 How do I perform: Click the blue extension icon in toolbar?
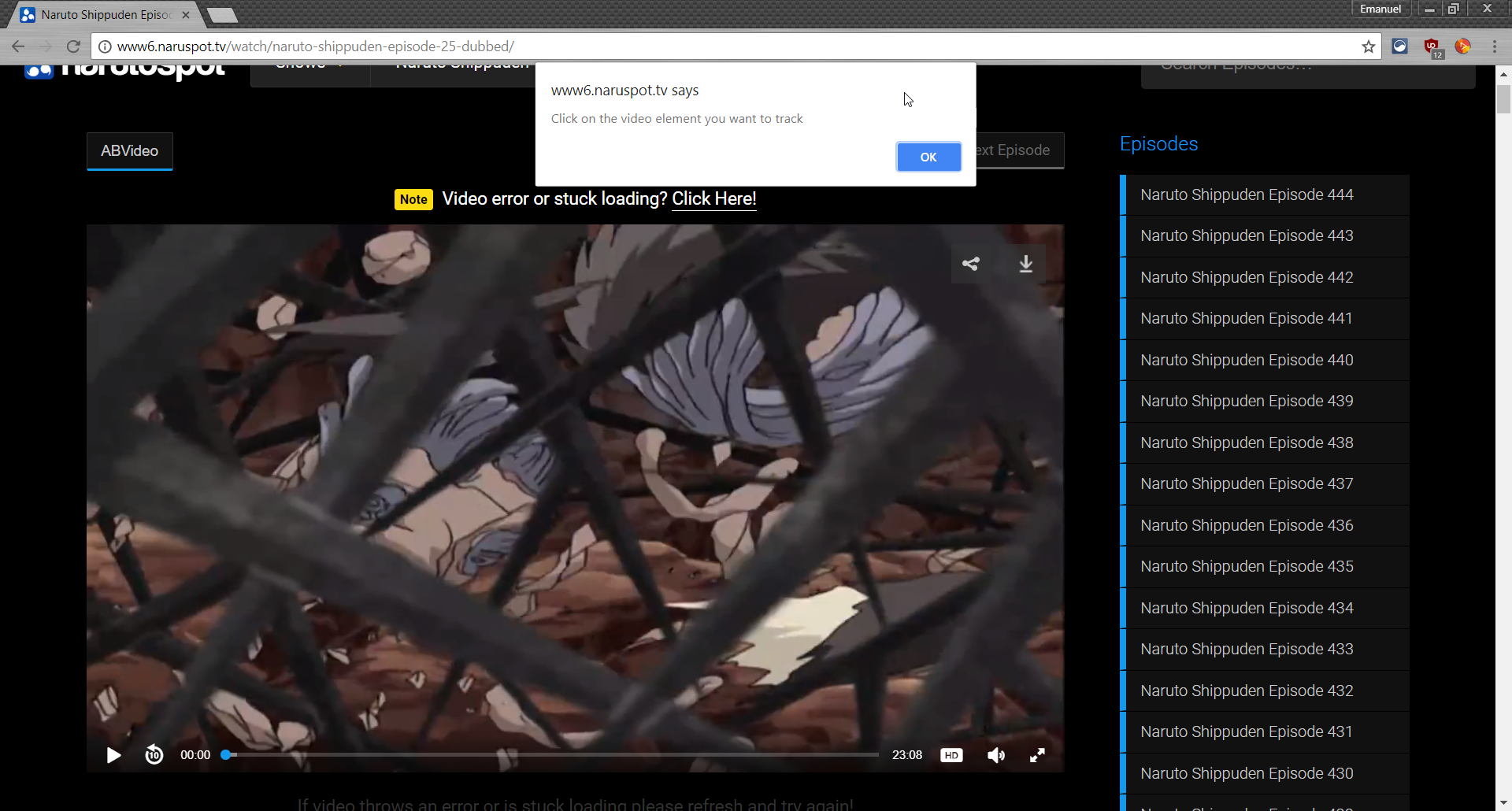pos(1399,46)
